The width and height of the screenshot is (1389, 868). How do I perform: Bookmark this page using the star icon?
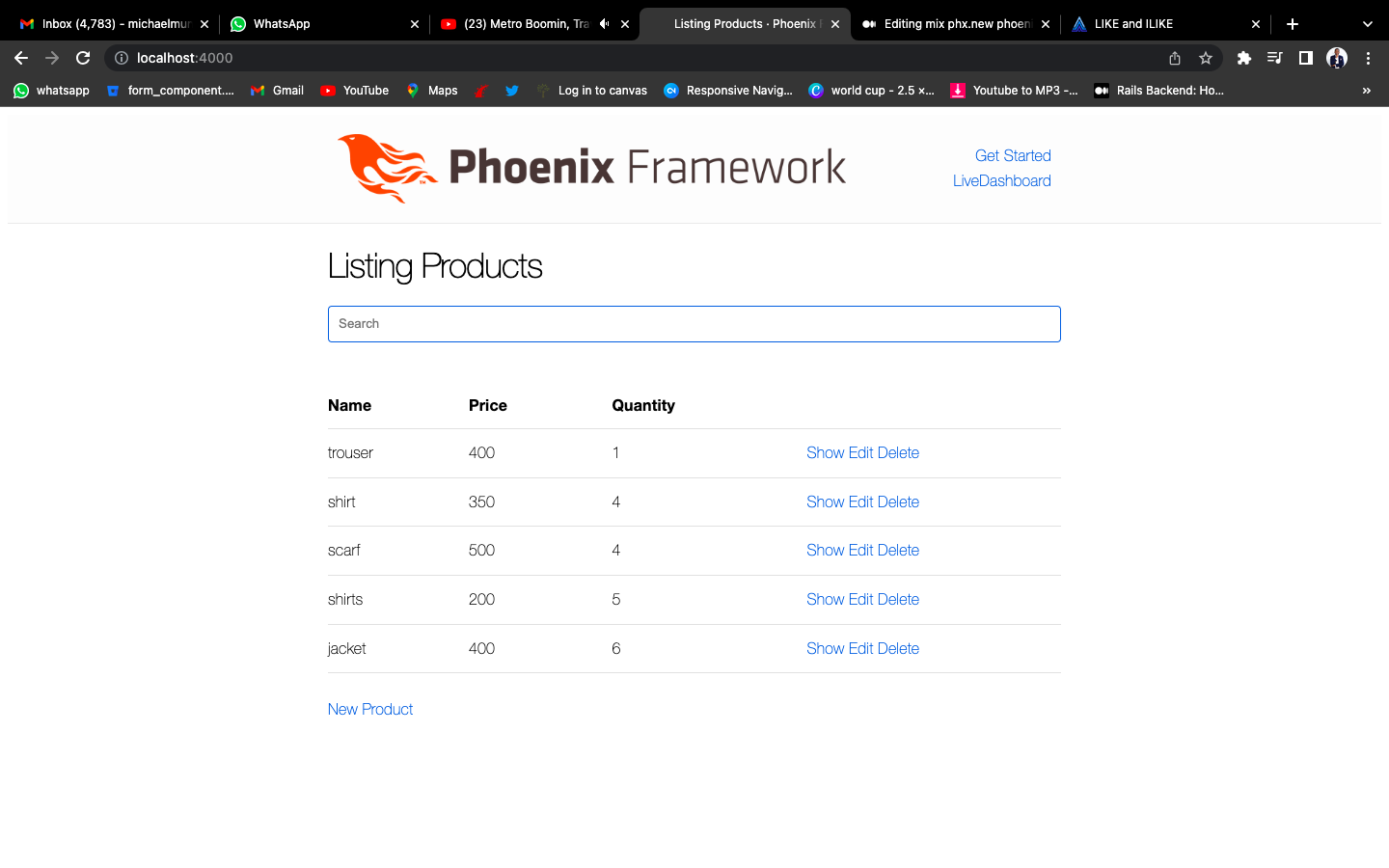click(1206, 58)
